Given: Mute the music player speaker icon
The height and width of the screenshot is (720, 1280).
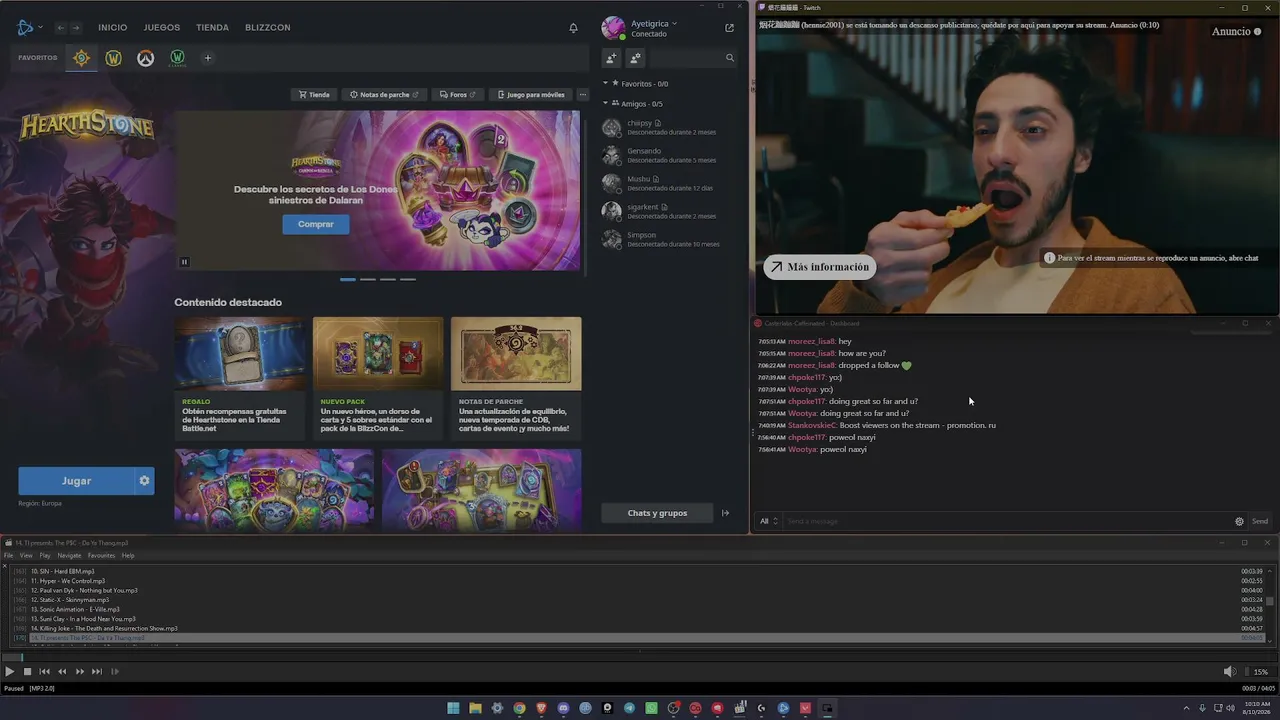Looking at the screenshot, I should [x=1230, y=672].
